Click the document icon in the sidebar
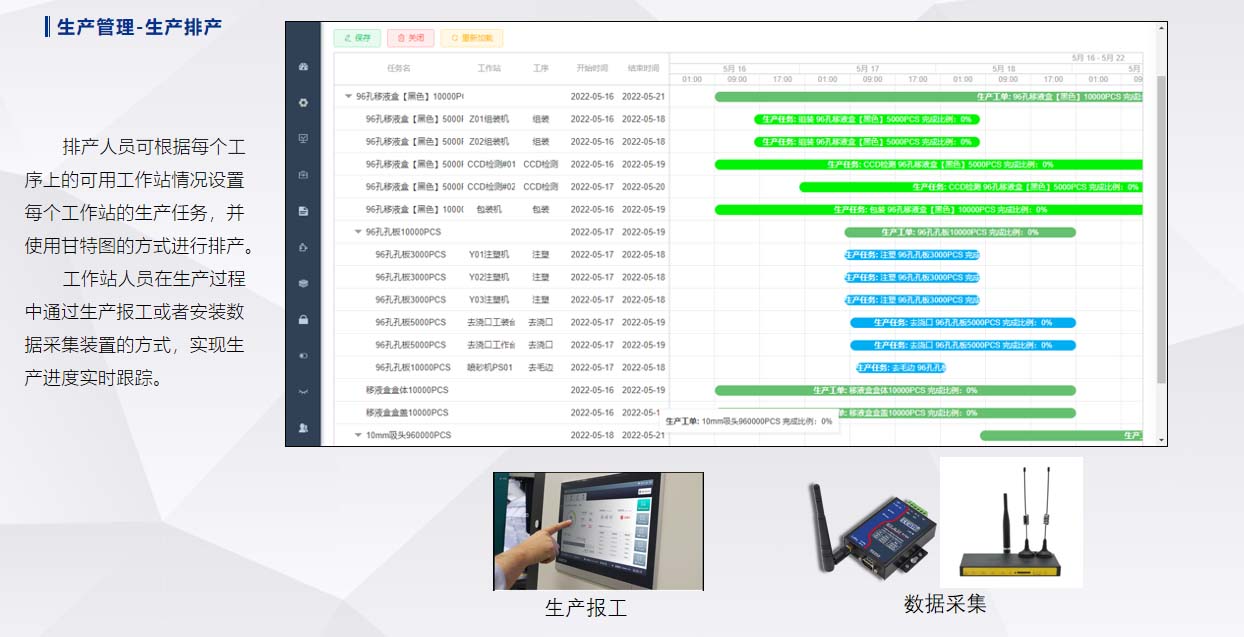The width and height of the screenshot is (1244, 637). (303, 211)
